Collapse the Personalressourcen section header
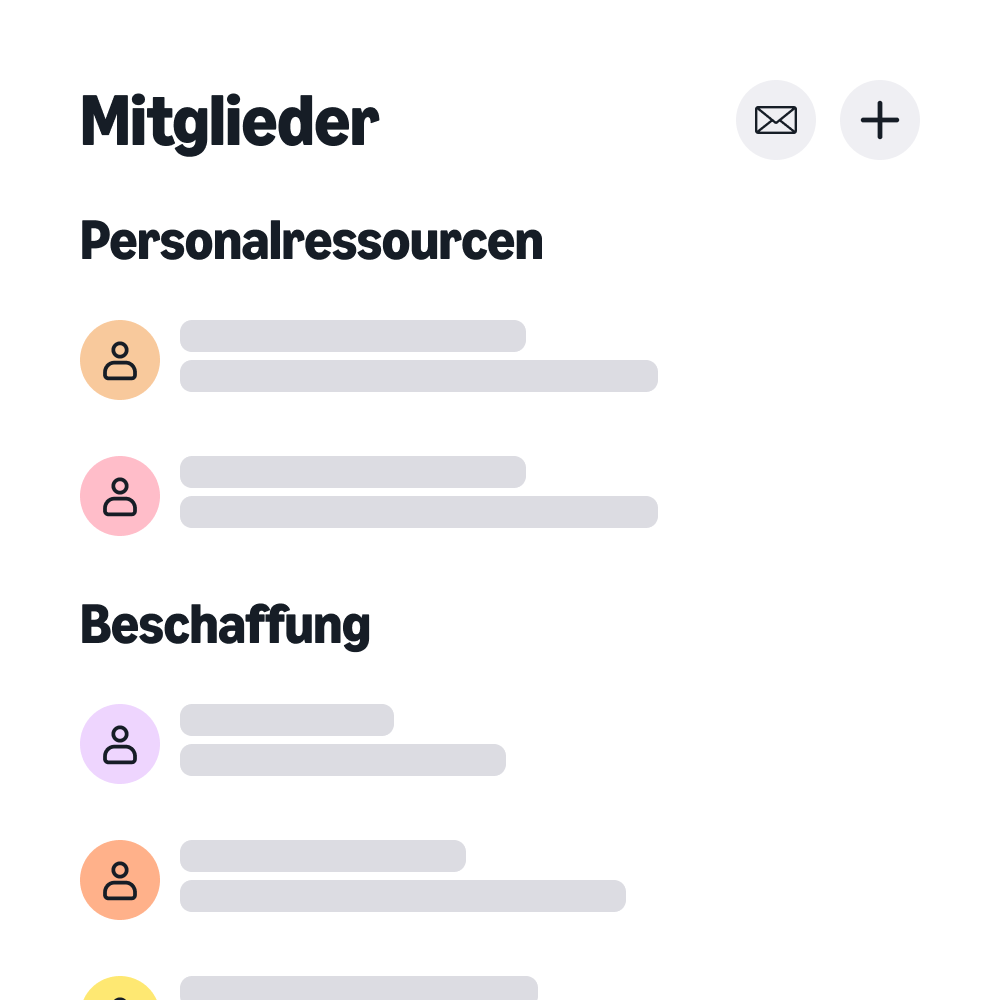 click(311, 240)
